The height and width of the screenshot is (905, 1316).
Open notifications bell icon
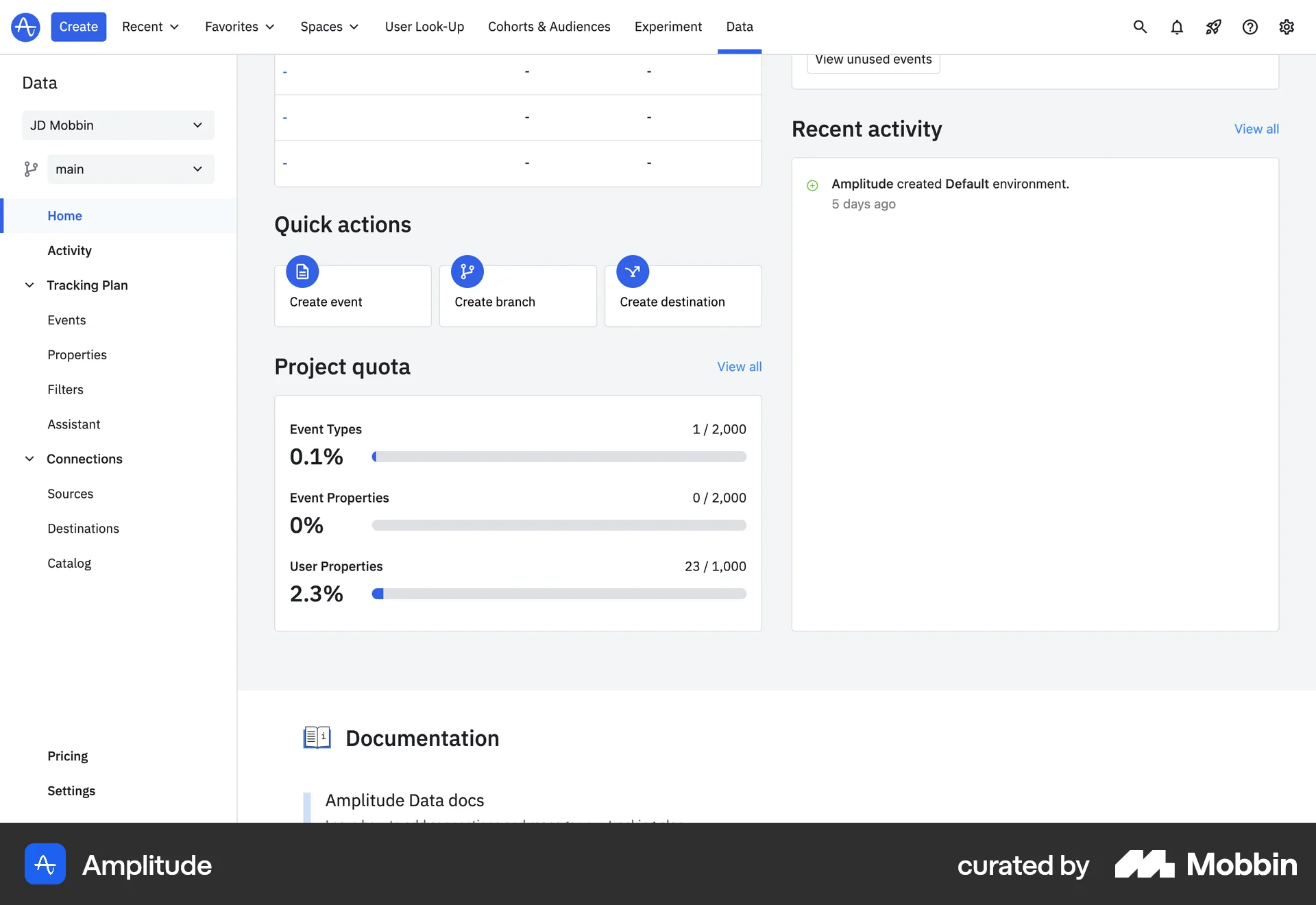(x=1177, y=27)
